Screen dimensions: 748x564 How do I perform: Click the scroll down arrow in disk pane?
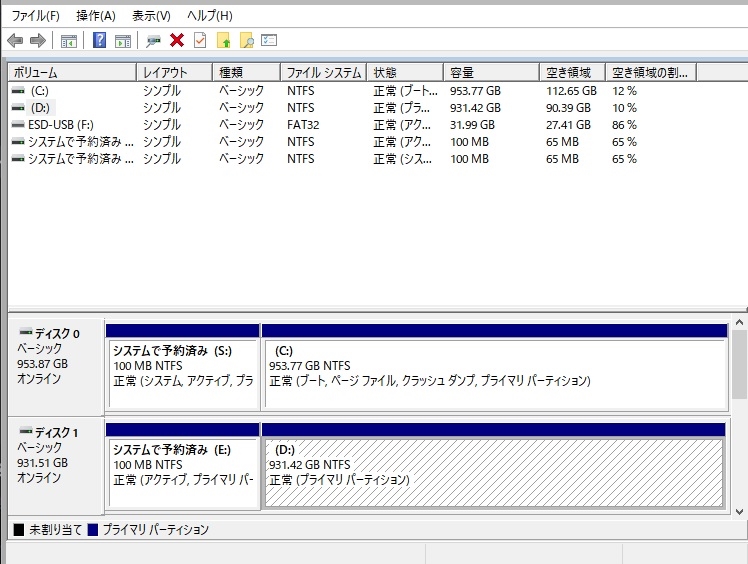(x=739, y=512)
